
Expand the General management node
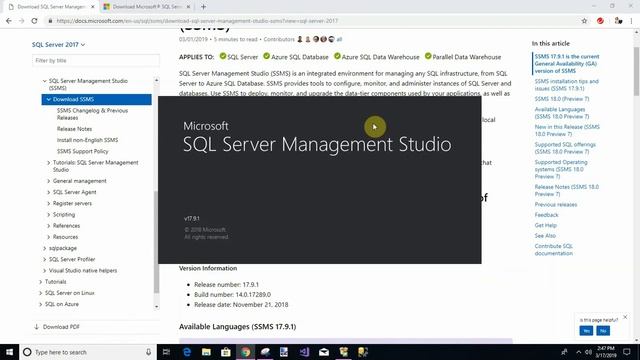click(x=49, y=181)
